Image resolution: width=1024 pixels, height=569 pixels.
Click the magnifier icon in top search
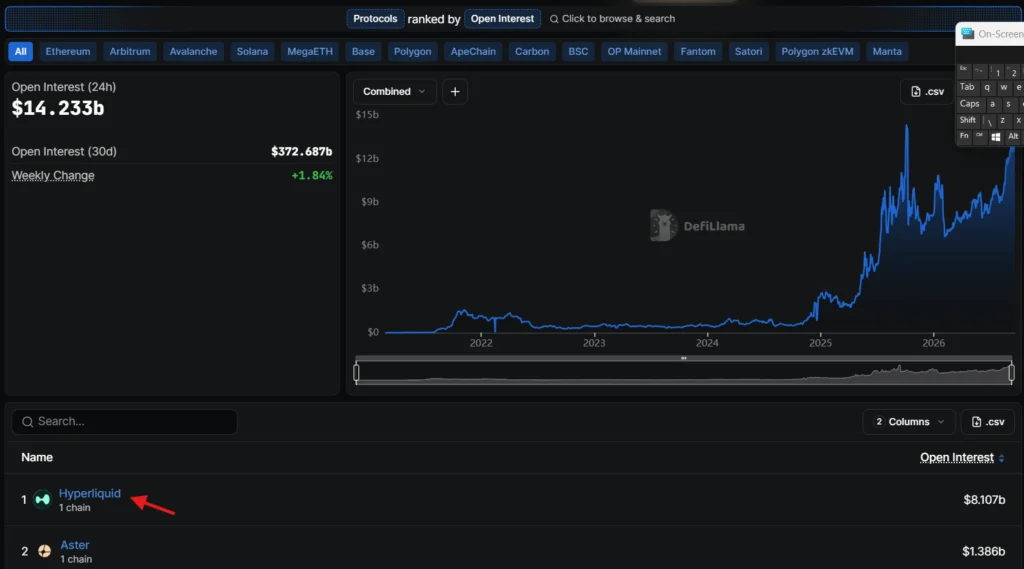pos(554,19)
